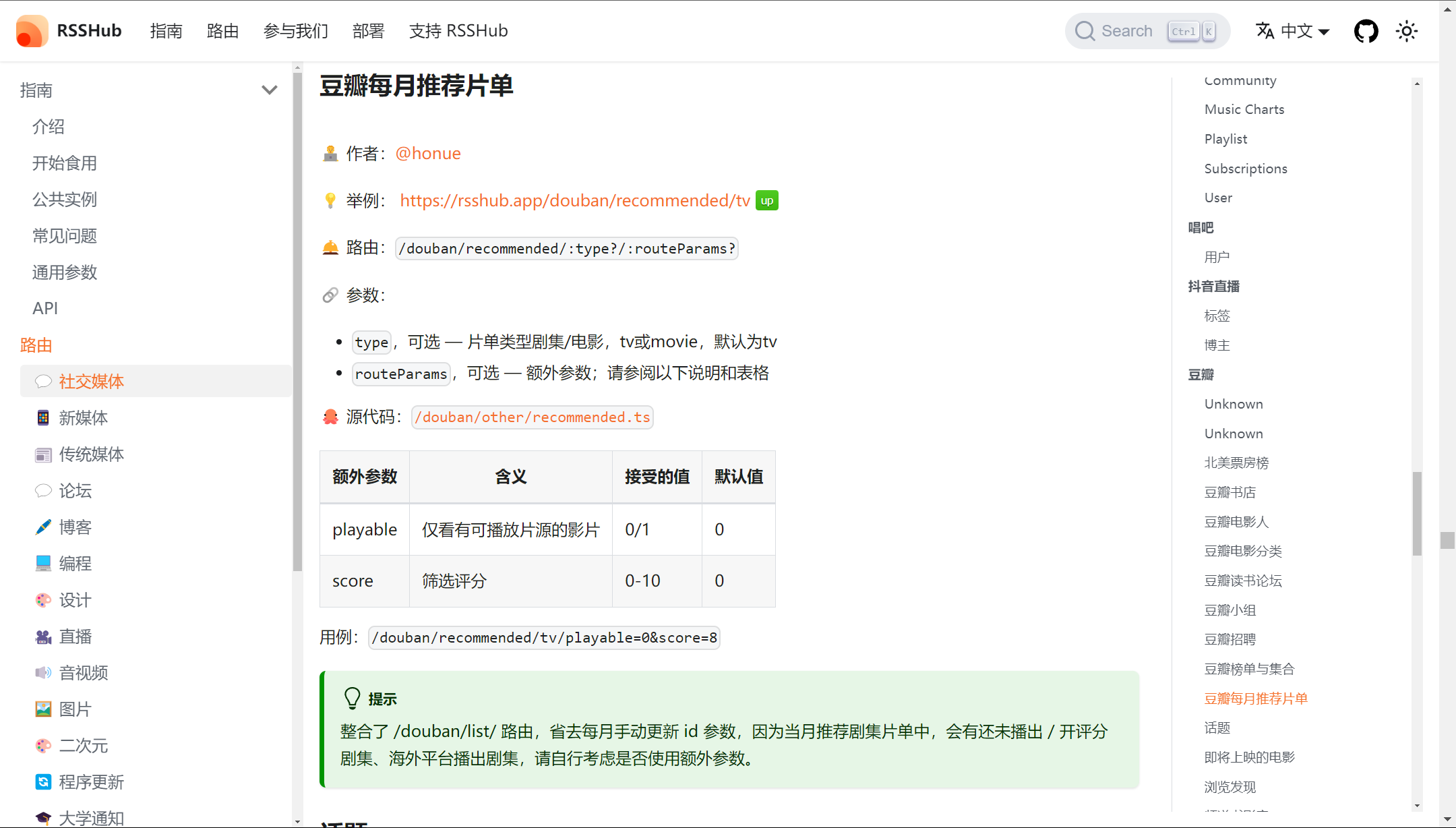Jump to 豆瓣书店 in contents

[1230, 492]
